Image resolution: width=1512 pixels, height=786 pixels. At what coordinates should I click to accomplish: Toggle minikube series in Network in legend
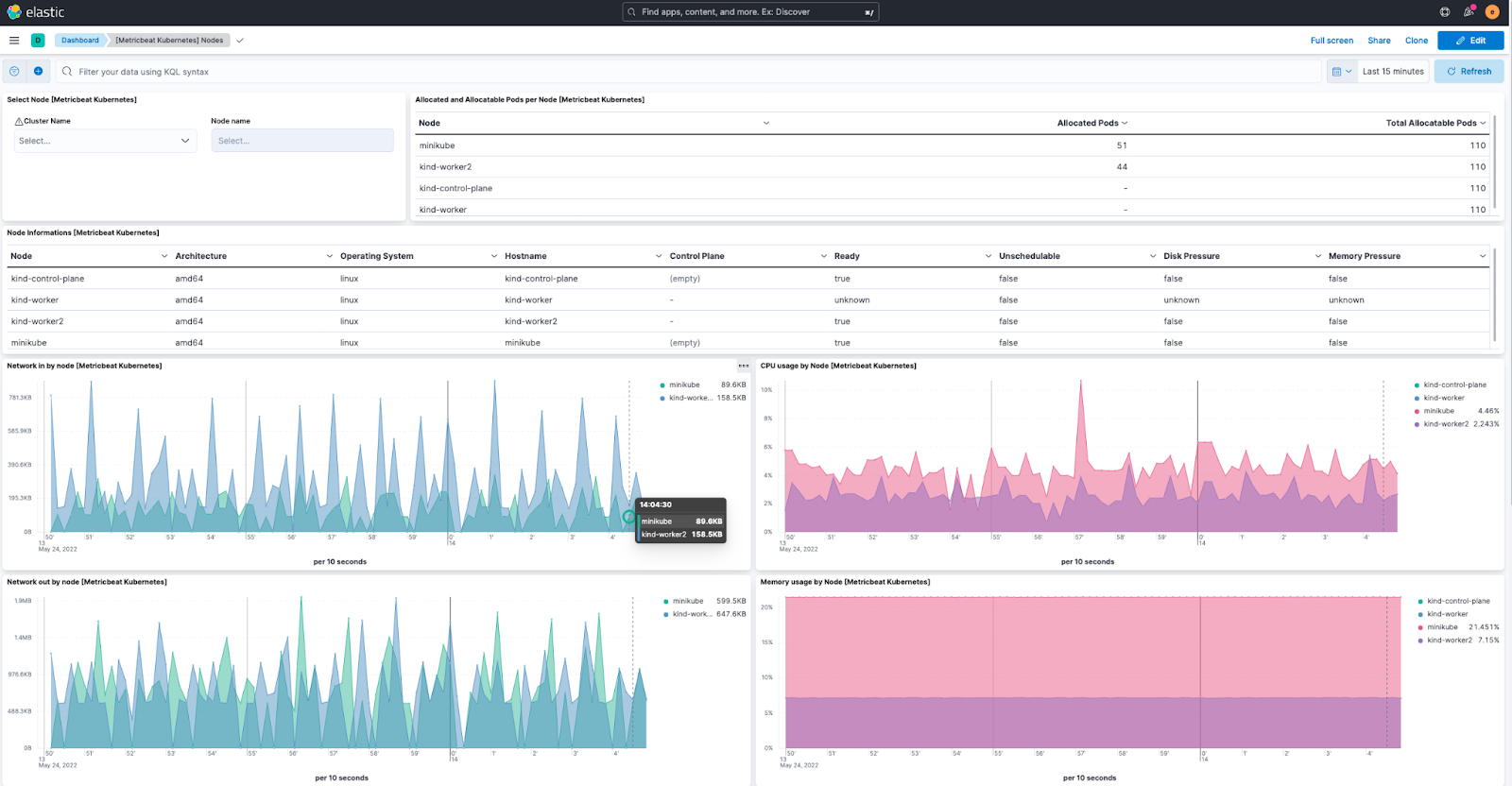pyautogui.click(x=684, y=385)
